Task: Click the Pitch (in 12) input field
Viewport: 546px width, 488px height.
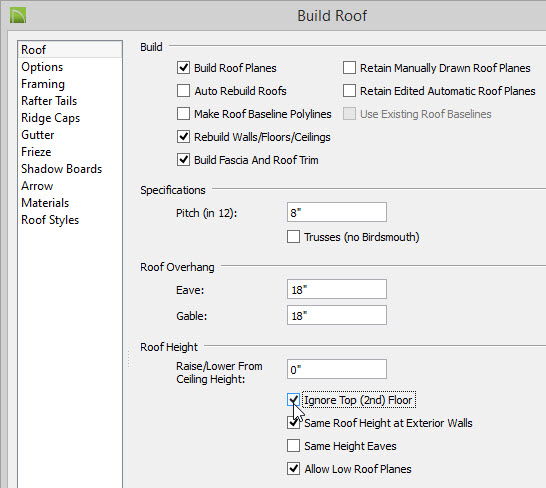Action: click(337, 212)
